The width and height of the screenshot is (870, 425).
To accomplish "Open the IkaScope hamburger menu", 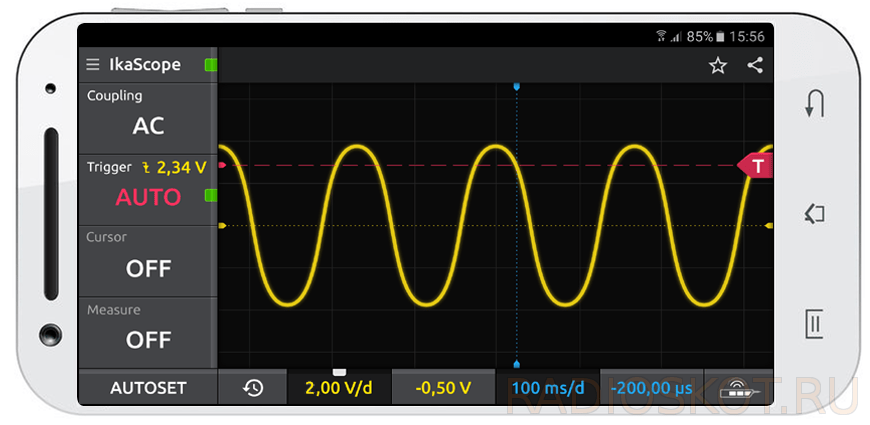I will pos(93,65).
